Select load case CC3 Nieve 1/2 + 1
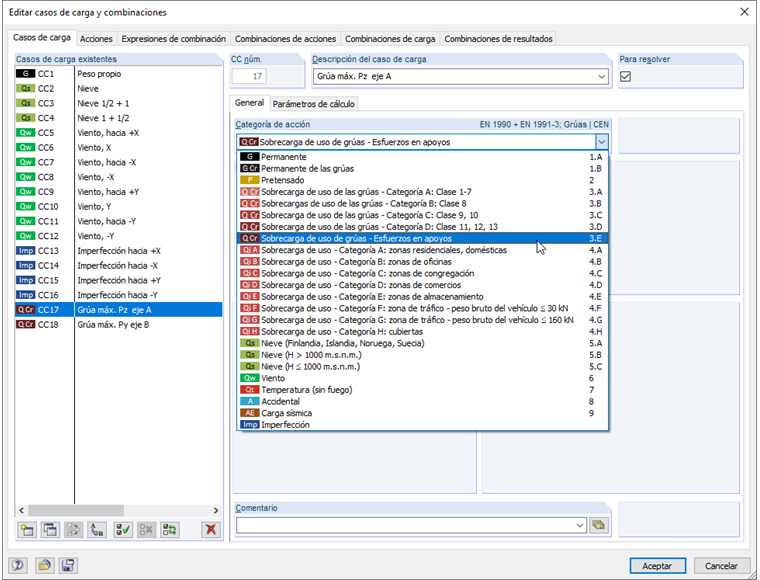This screenshot has width=760, height=580. (x=119, y=103)
